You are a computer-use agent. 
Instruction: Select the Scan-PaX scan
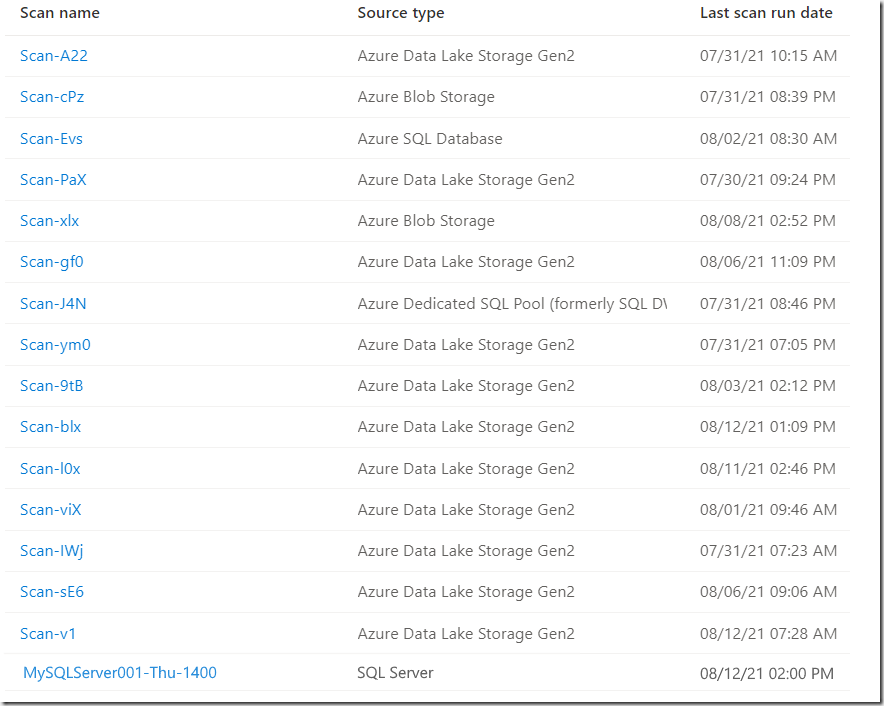[53, 180]
